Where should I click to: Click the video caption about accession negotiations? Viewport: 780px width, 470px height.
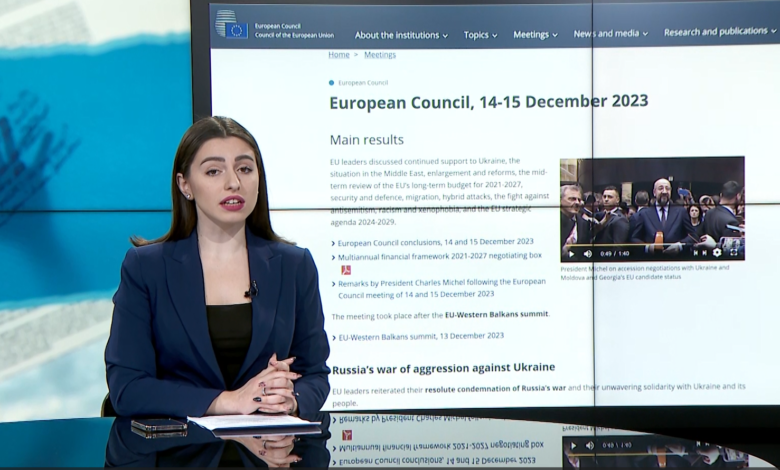click(645, 273)
